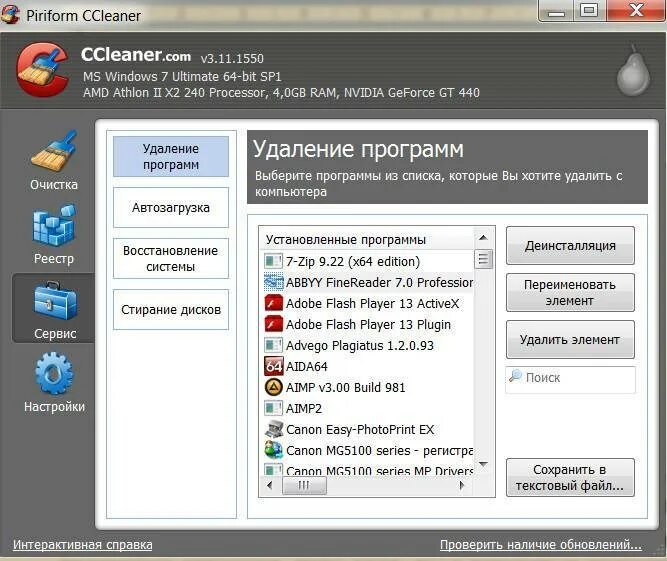Click the Flash Player 13 Plugin icon
The height and width of the screenshot is (561, 667).
click(274, 324)
